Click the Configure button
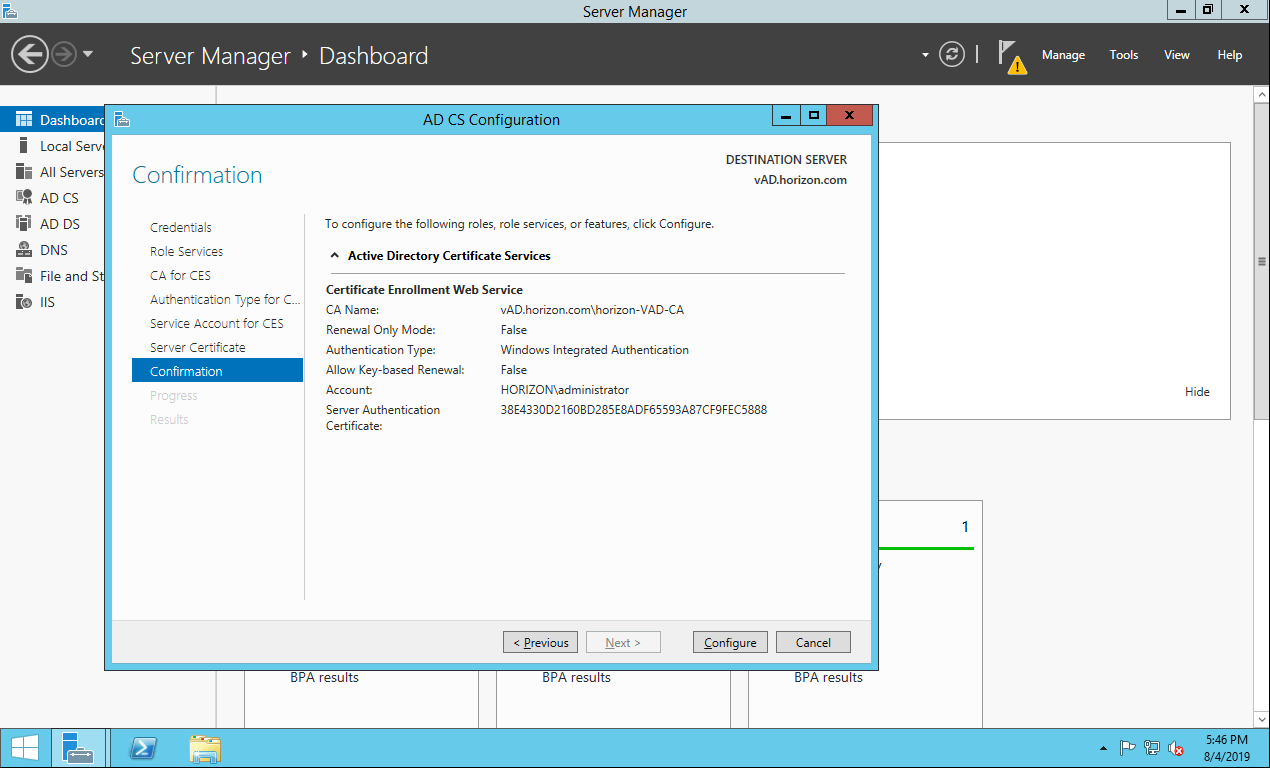 click(730, 642)
